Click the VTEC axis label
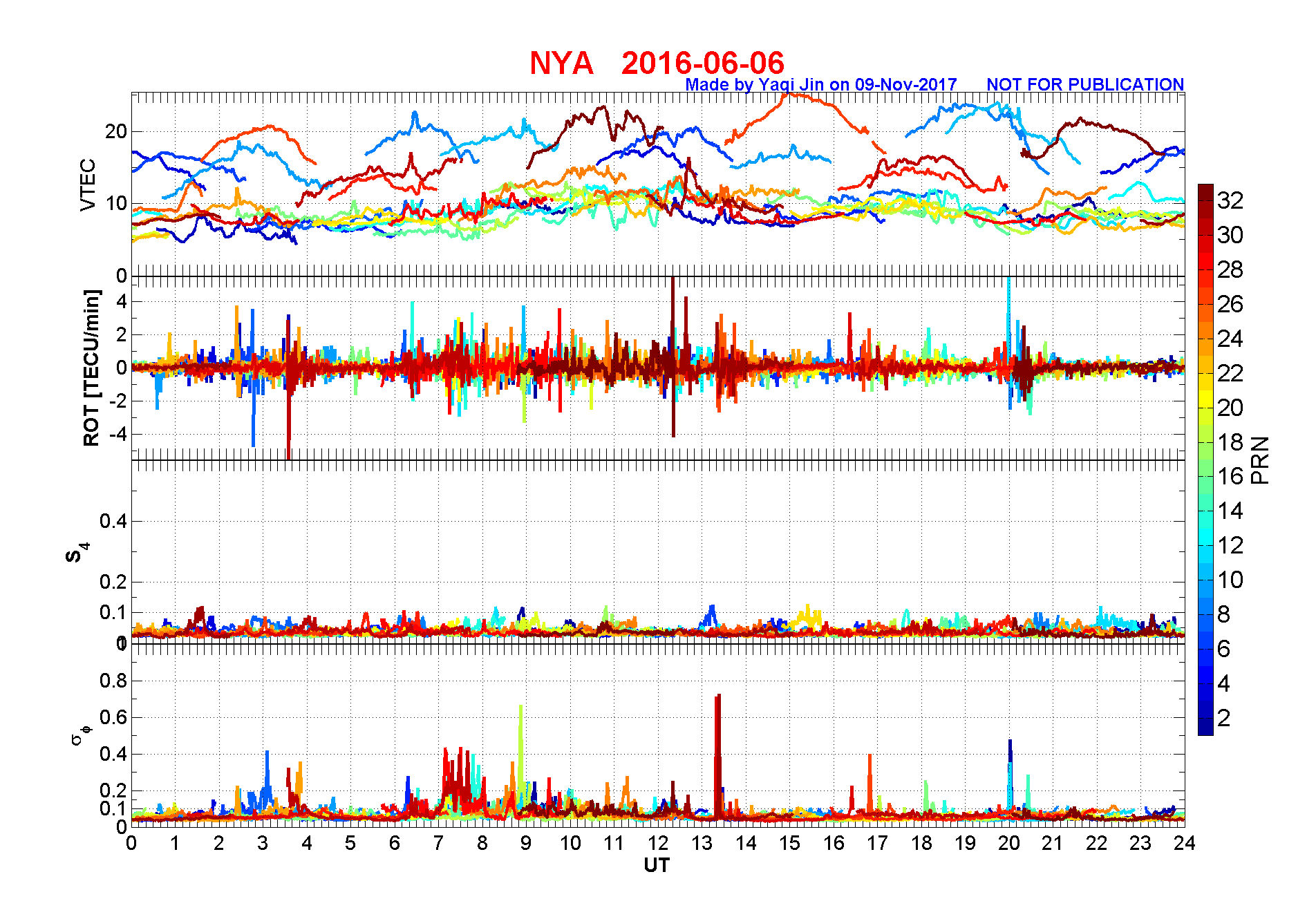 click(88, 184)
